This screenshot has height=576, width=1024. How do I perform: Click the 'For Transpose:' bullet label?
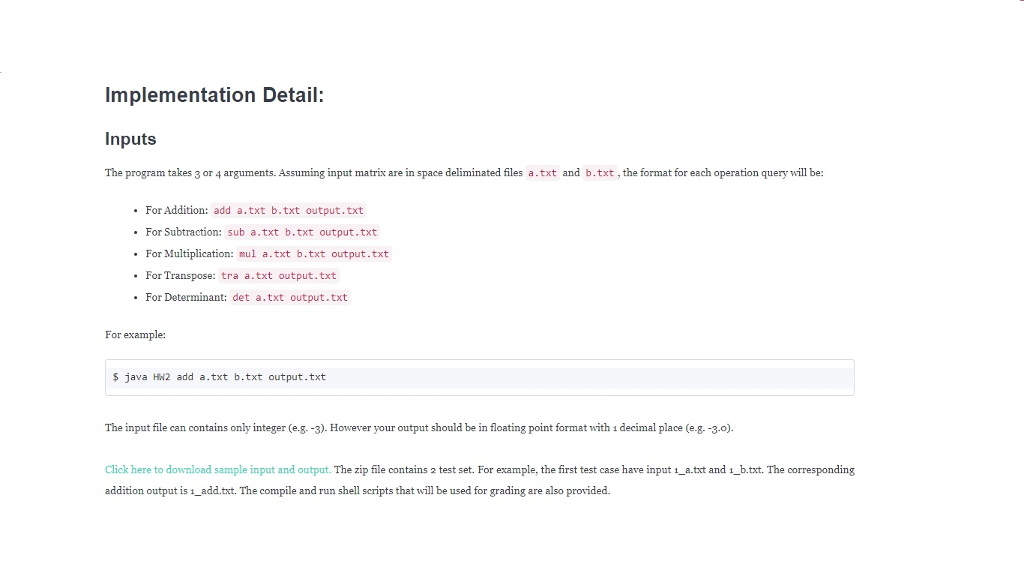180,276
